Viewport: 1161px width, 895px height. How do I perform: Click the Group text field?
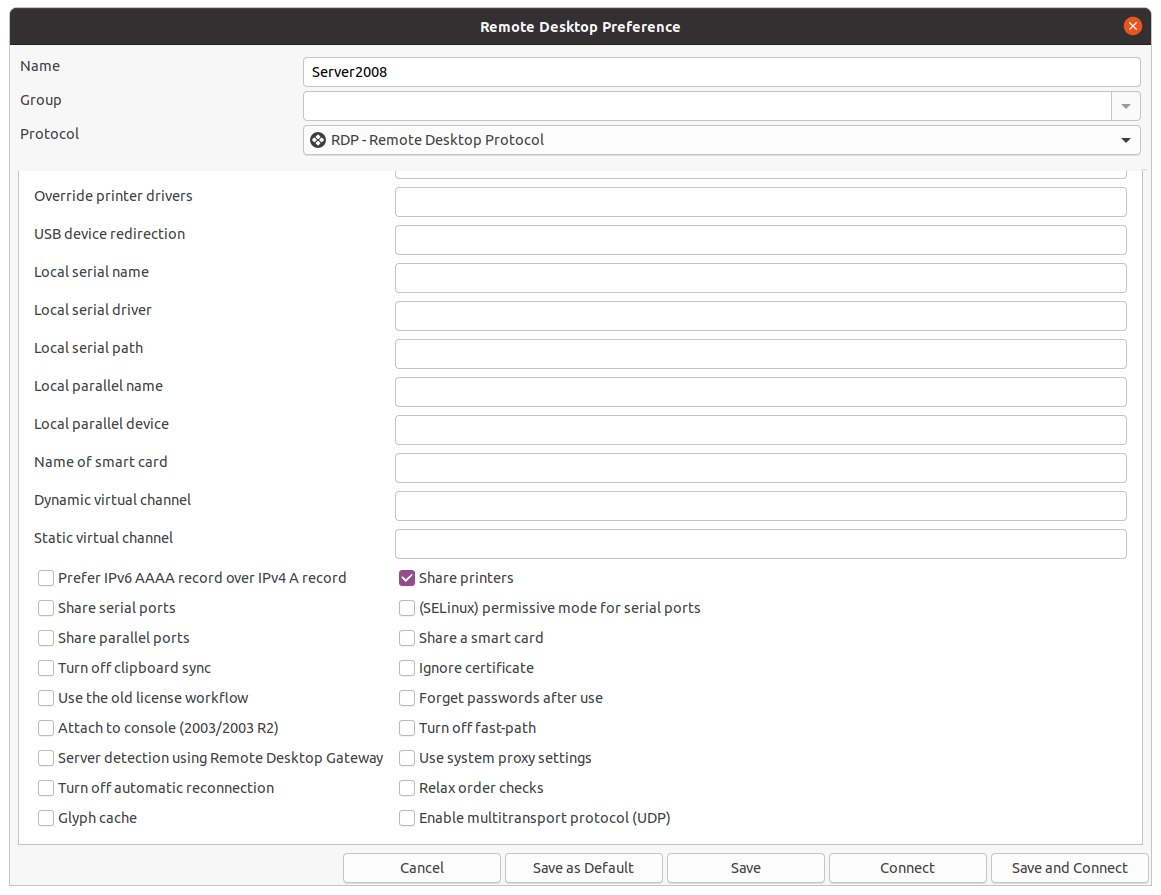(x=707, y=106)
